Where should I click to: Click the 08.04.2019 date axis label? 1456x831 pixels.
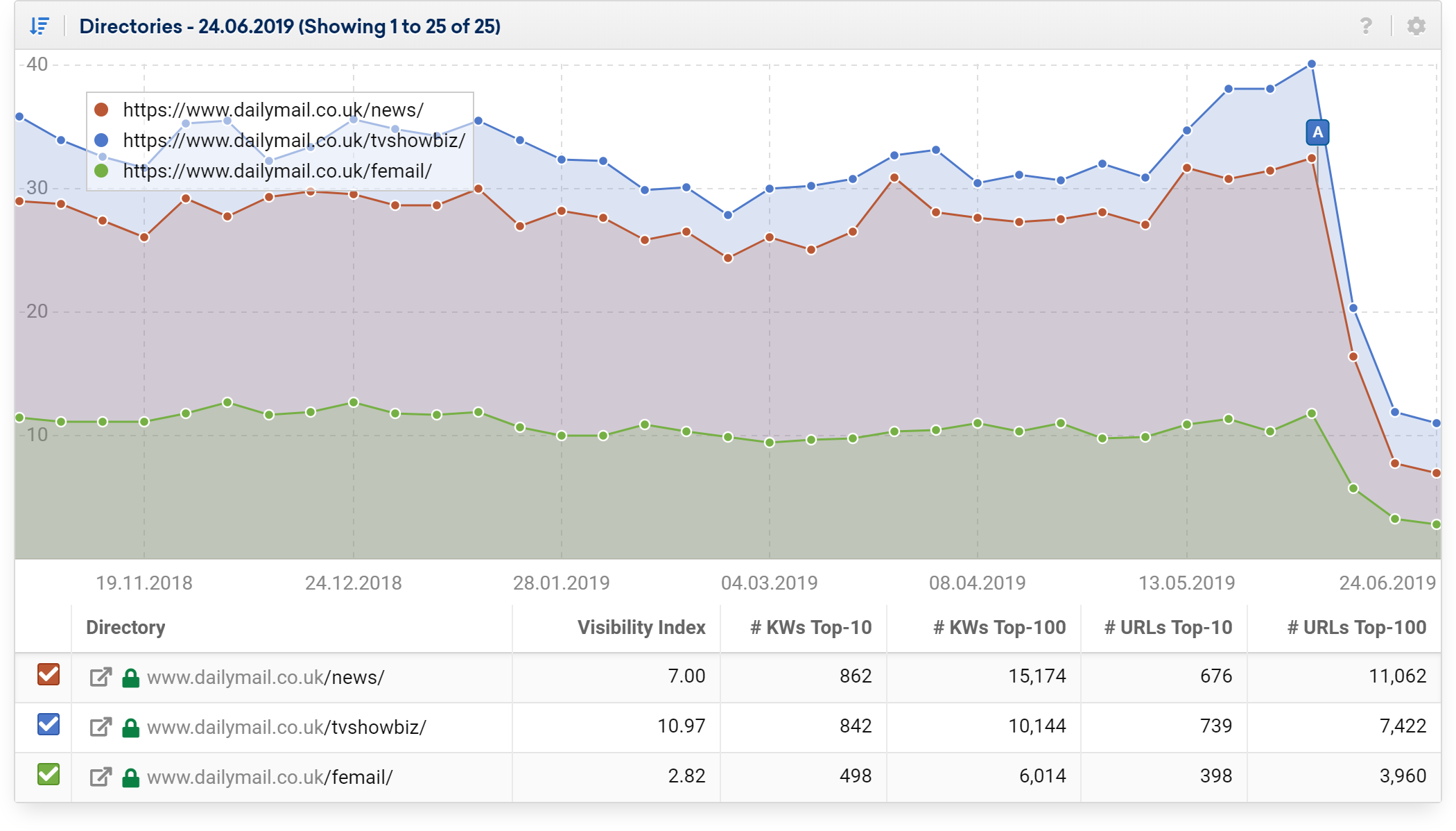[x=978, y=583]
